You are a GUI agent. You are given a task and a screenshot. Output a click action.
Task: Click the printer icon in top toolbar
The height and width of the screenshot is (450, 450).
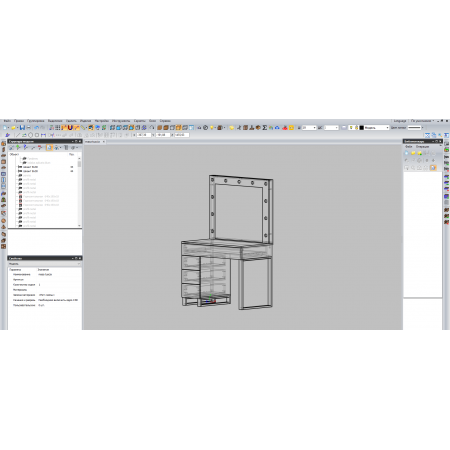pyautogui.click(x=28, y=128)
